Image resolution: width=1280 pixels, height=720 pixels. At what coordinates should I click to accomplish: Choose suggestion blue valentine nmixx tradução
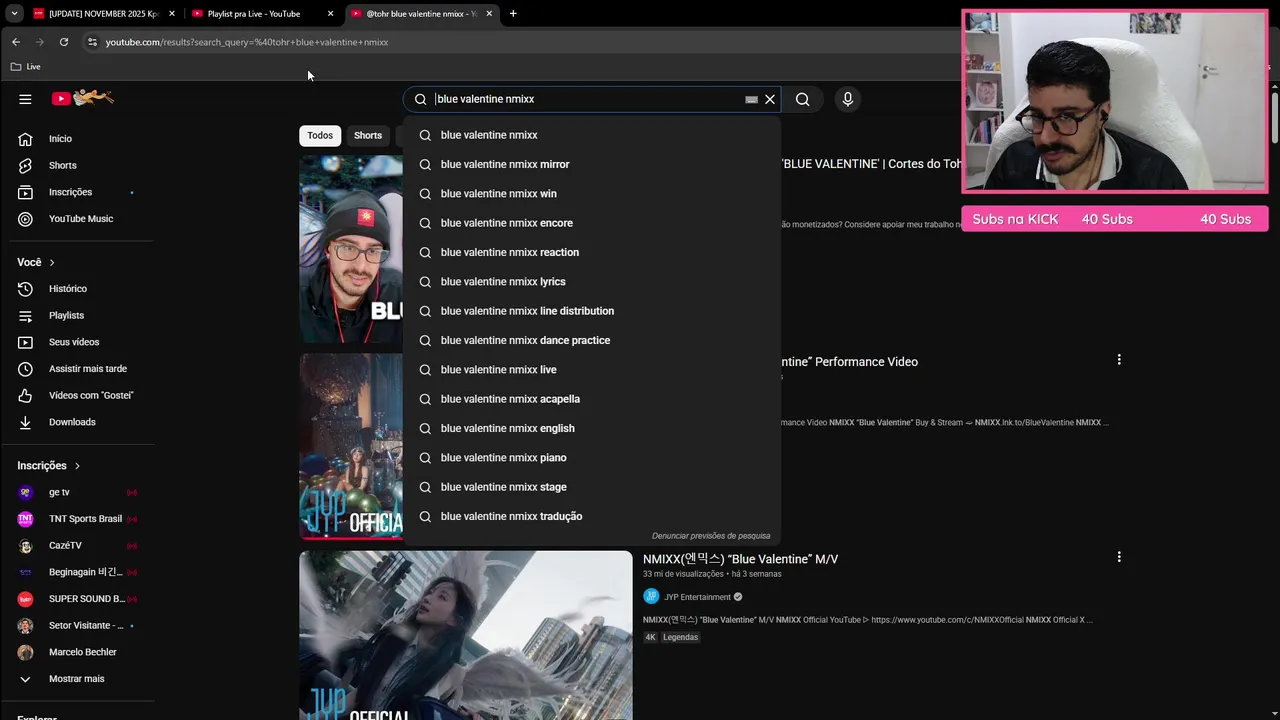coord(592,516)
